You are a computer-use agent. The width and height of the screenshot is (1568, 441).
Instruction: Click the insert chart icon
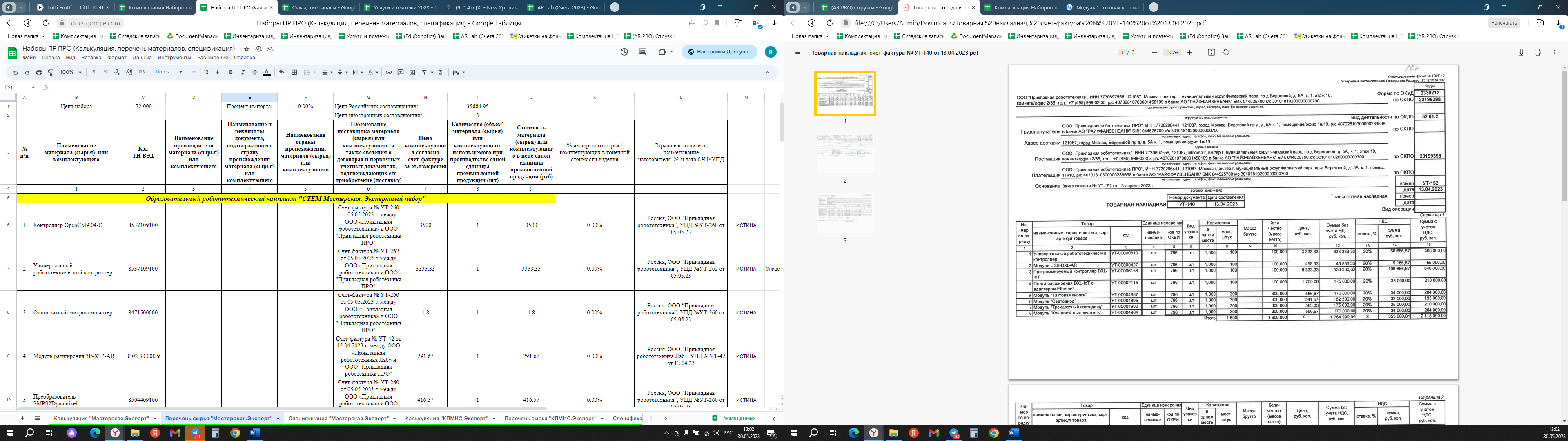point(412,73)
